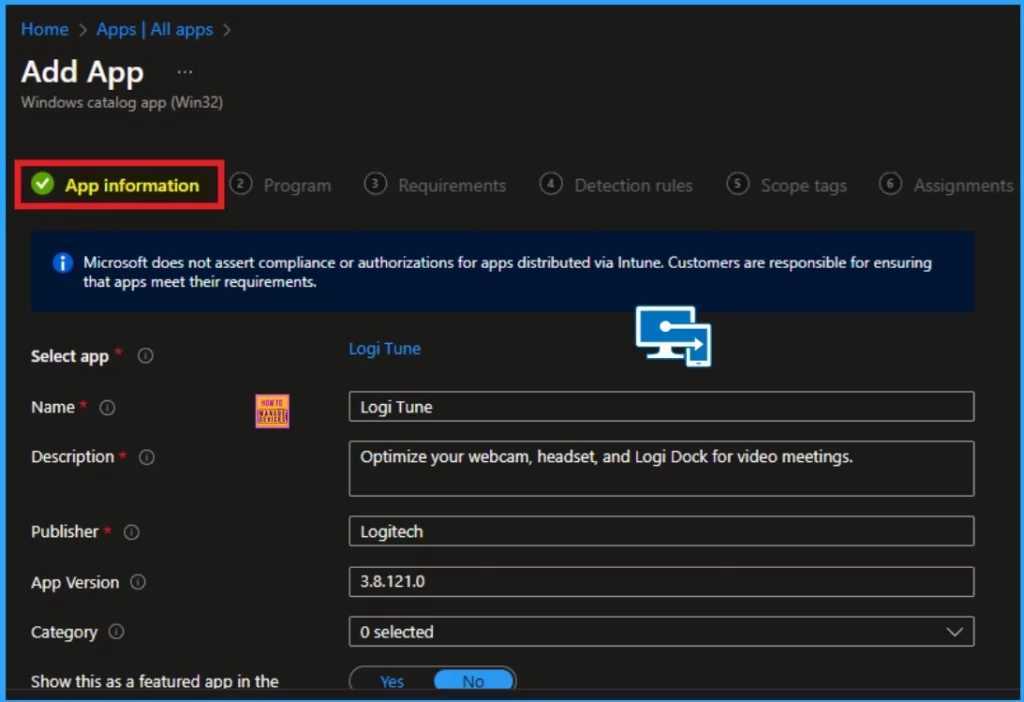Image resolution: width=1024 pixels, height=702 pixels.
Task: Show info tooltip for Select app
Action: [x=145, y=356]
